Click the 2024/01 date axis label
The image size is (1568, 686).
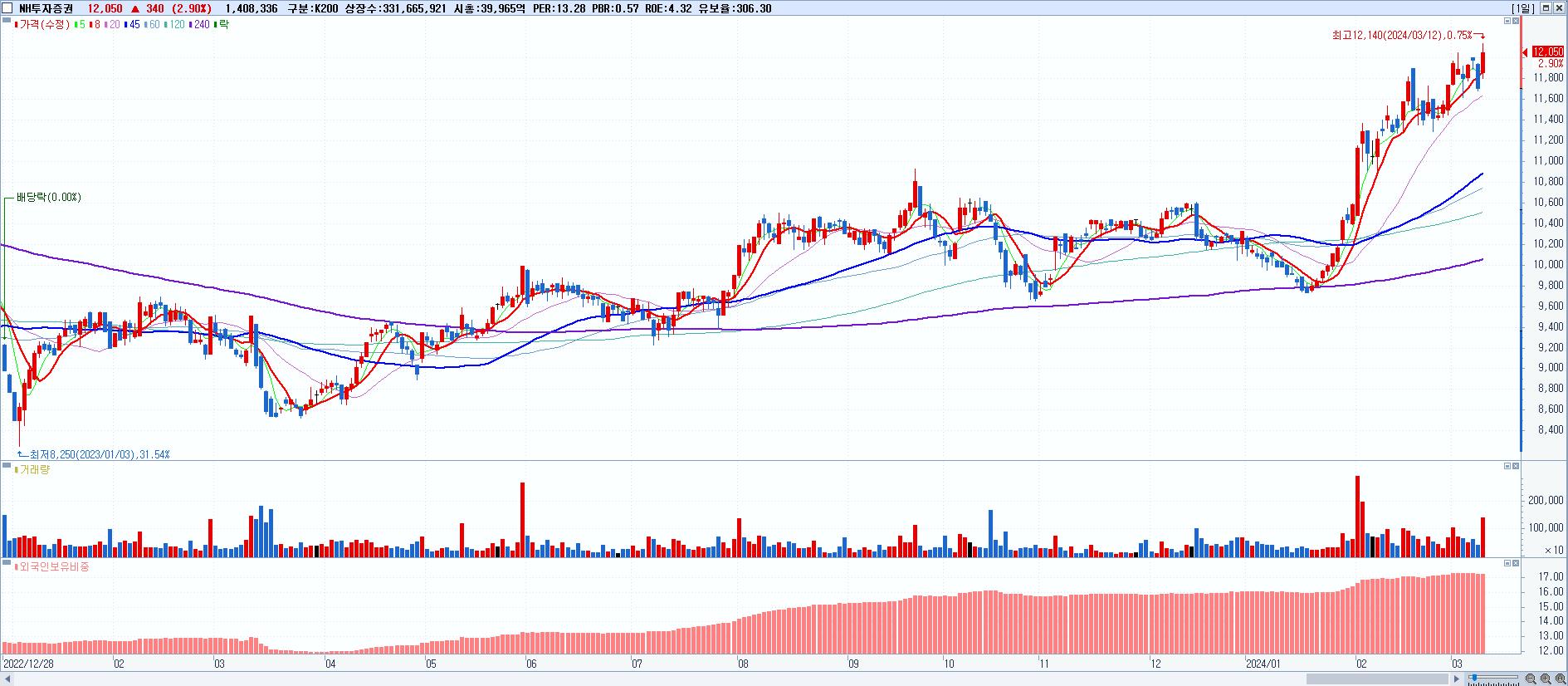coord(1263,664)
